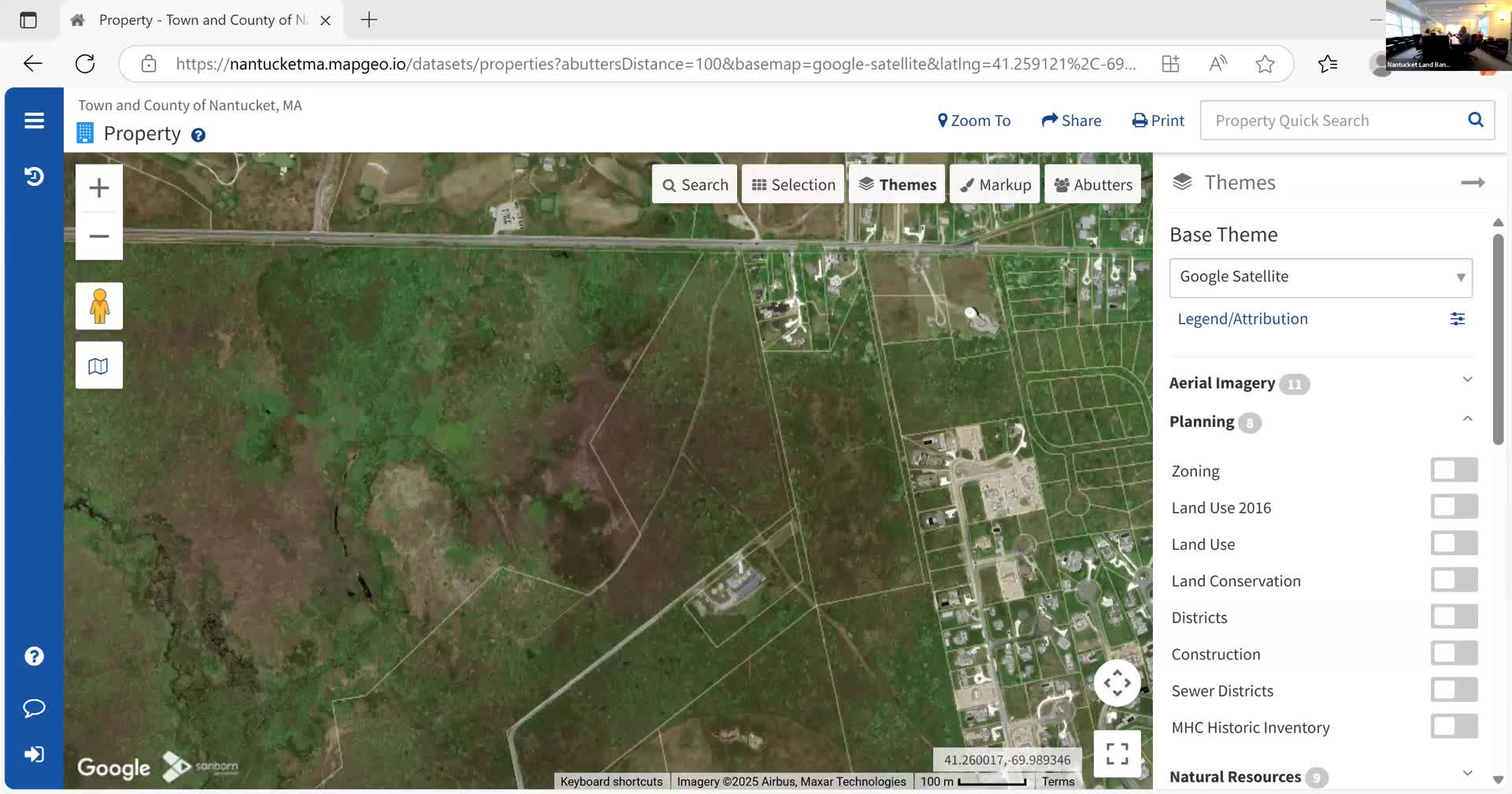This screenshot has width=1512, height=794.
Task: Click the history restore icon in sidebar
Action: click(x=34, y=176)
